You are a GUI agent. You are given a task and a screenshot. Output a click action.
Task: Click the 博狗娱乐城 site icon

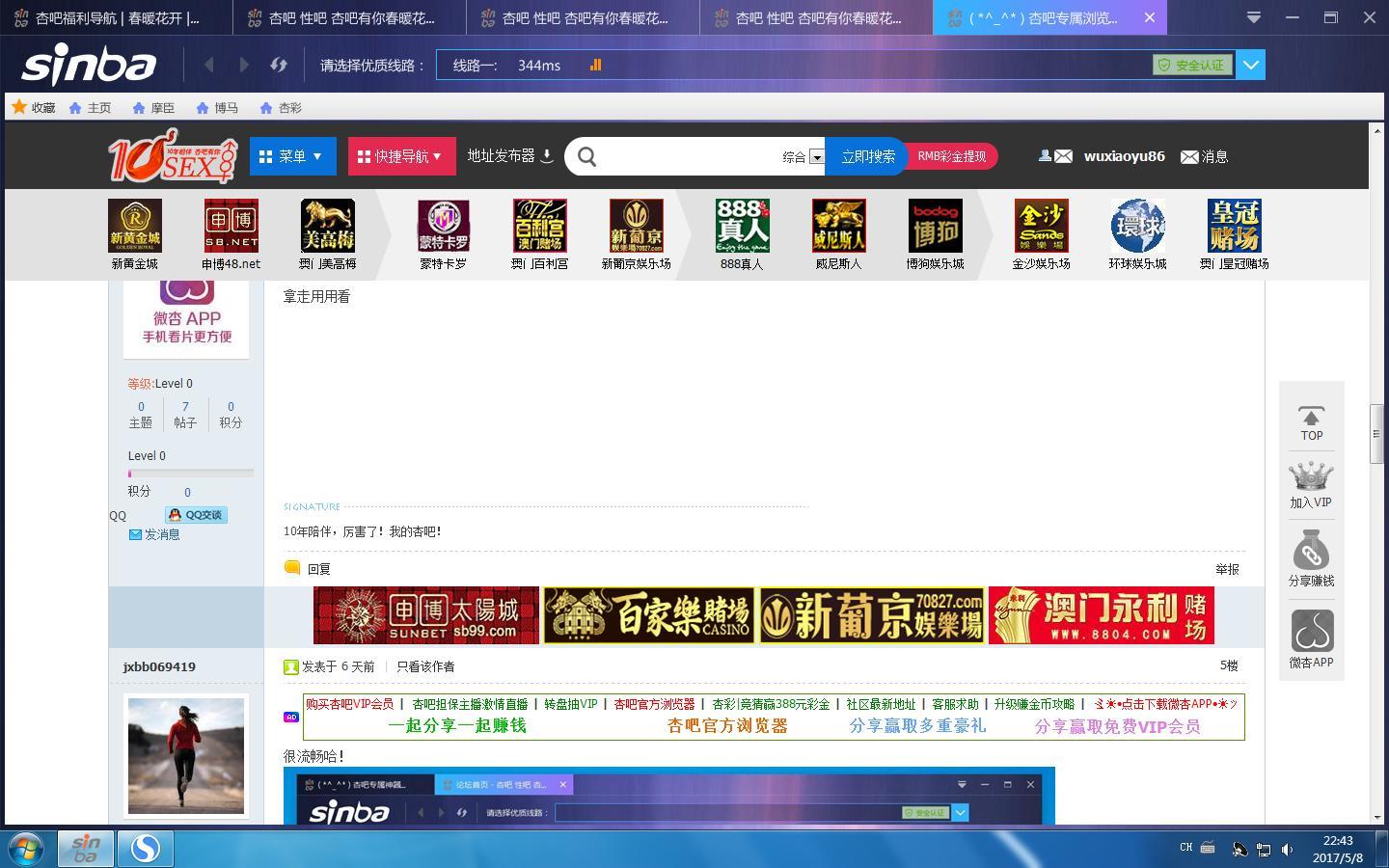point(936,226)
